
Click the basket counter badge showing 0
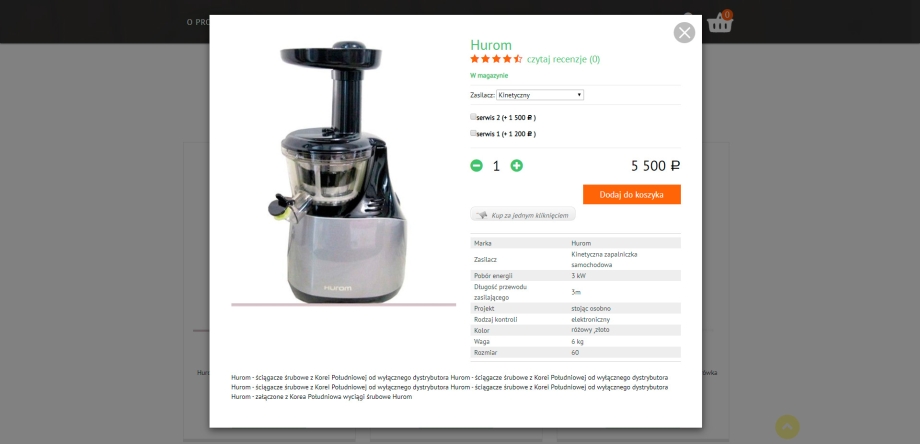728,15
